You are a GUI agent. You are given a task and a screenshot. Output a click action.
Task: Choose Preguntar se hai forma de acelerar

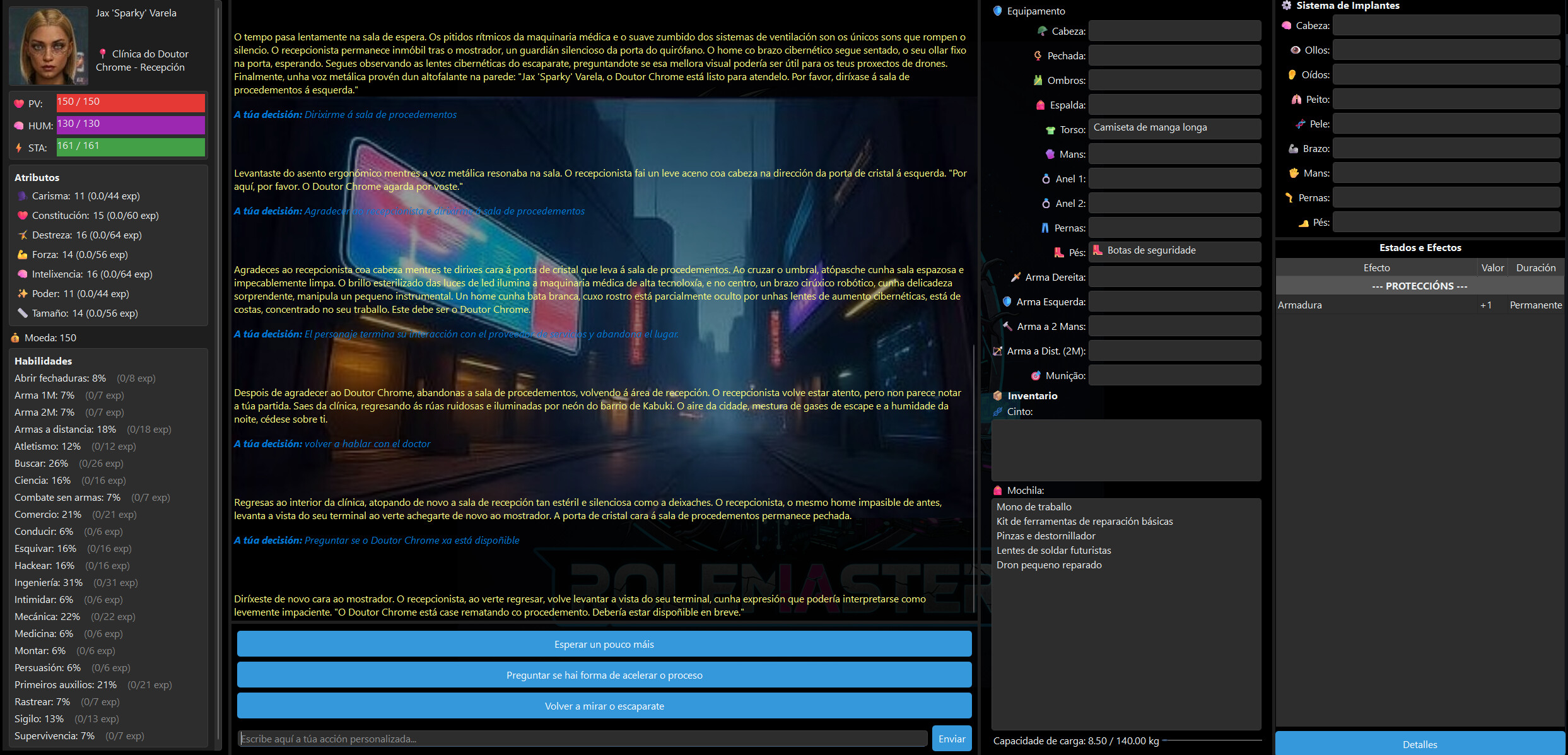(604, 674)
